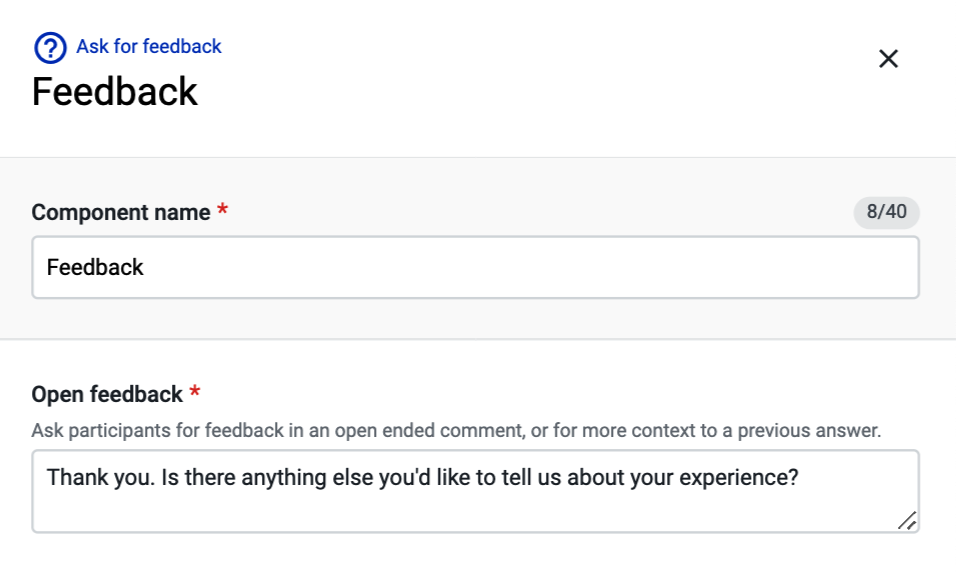Close the Feedback panel with the X

pos(888,59)
